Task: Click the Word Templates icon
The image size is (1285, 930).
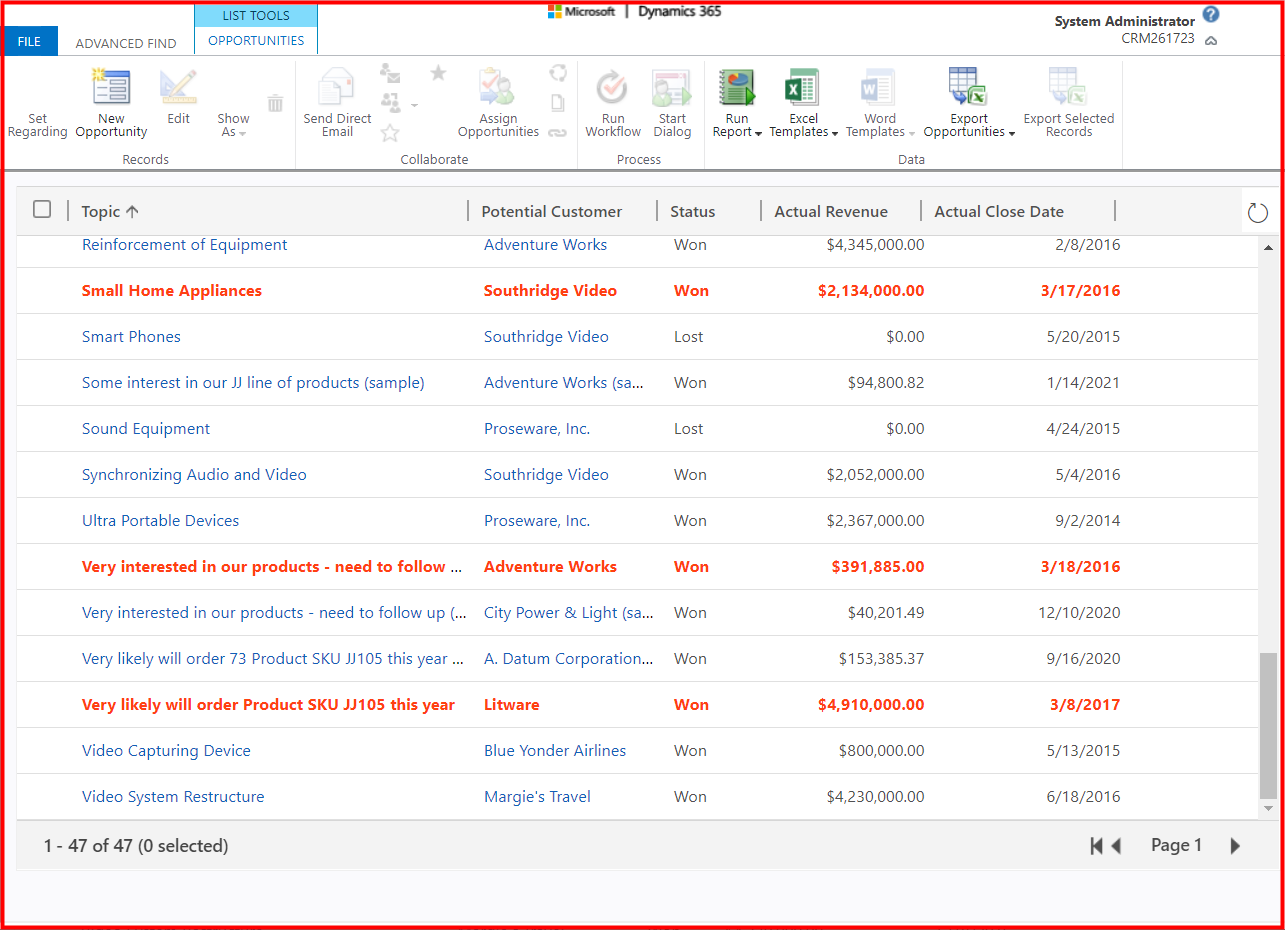Action: pos(880,87)
